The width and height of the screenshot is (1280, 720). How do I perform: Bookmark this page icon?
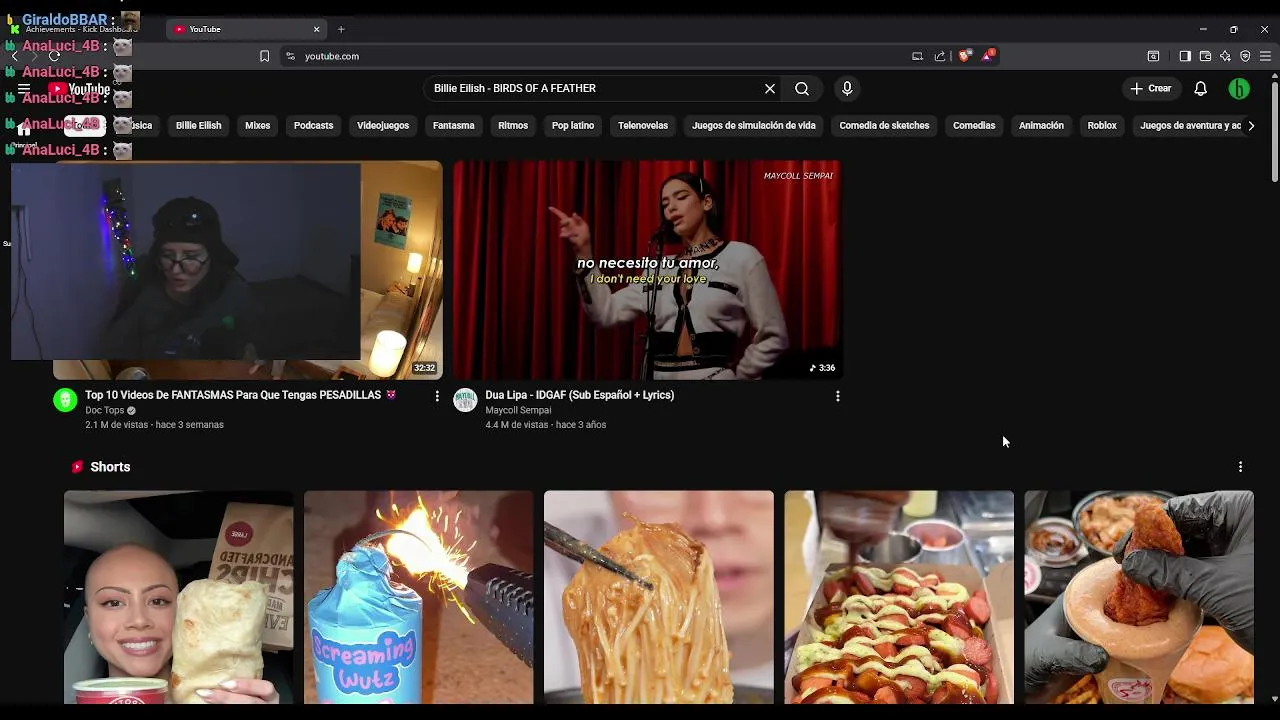click(264, 56)
